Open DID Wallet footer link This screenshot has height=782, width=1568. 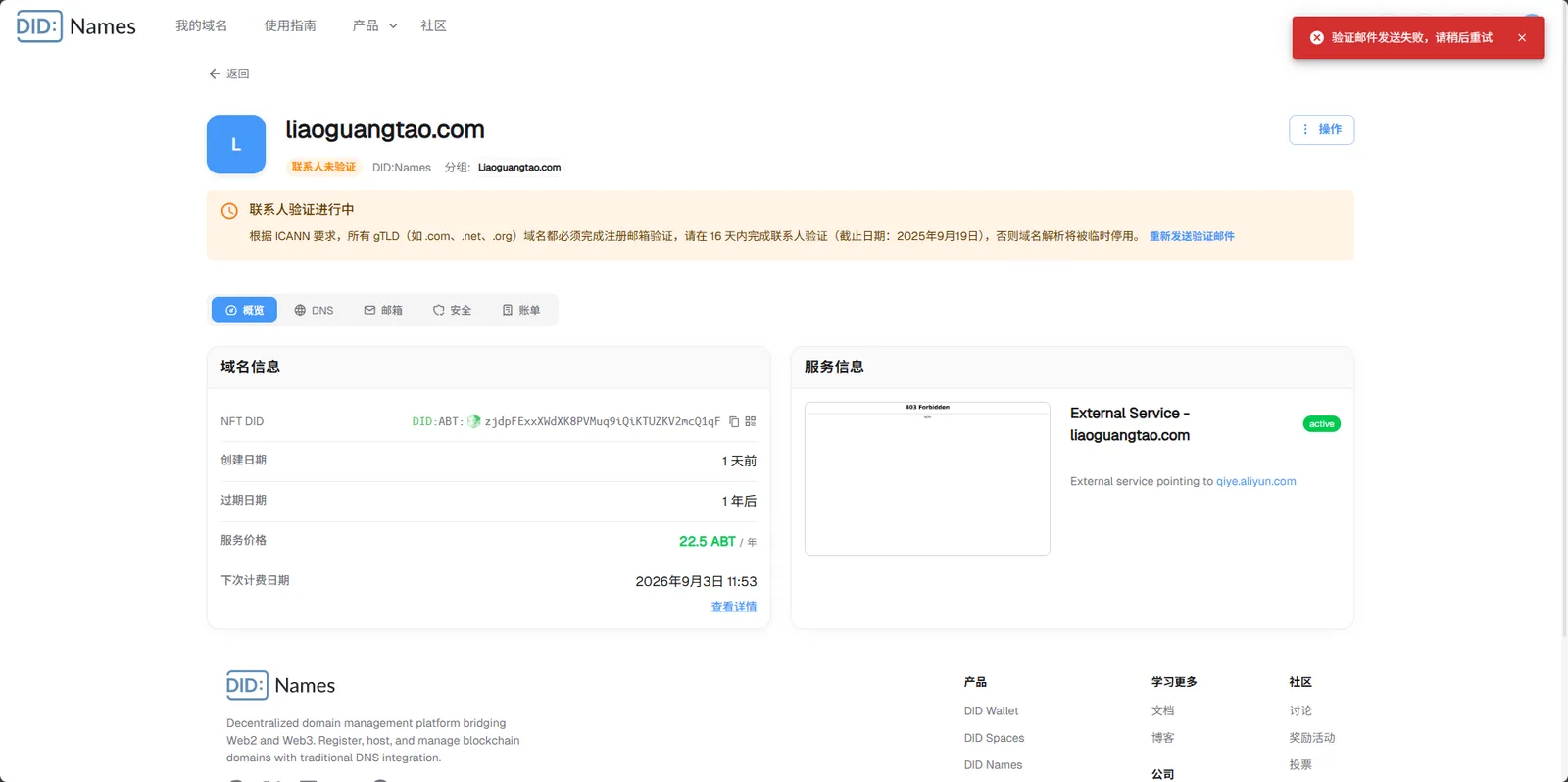(x=991, y=711)
